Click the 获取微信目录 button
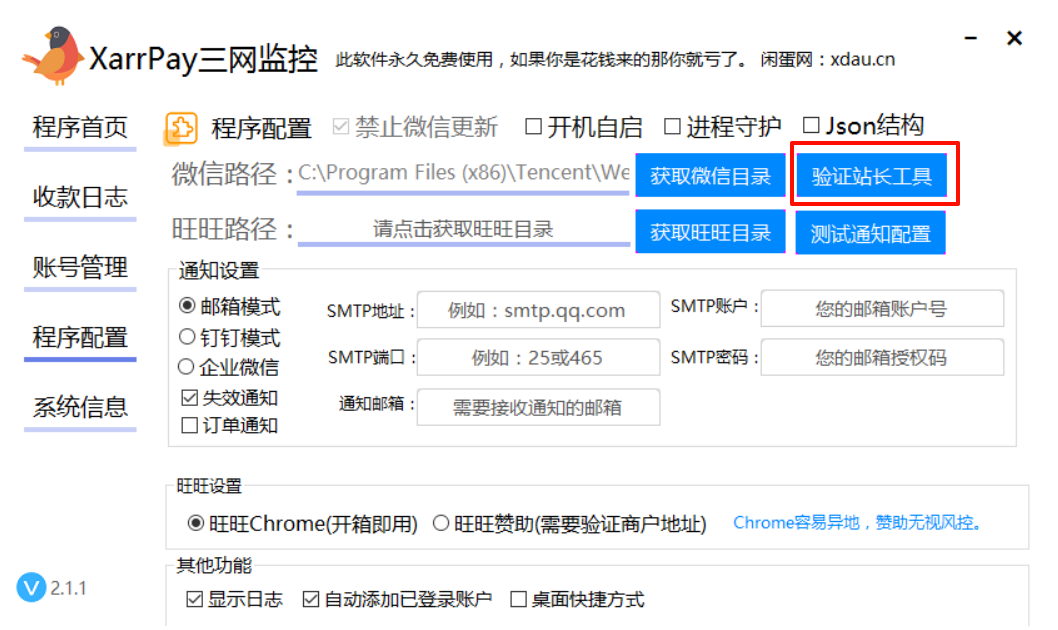This screenshot has width=1058, height=630. coord(710,175)
